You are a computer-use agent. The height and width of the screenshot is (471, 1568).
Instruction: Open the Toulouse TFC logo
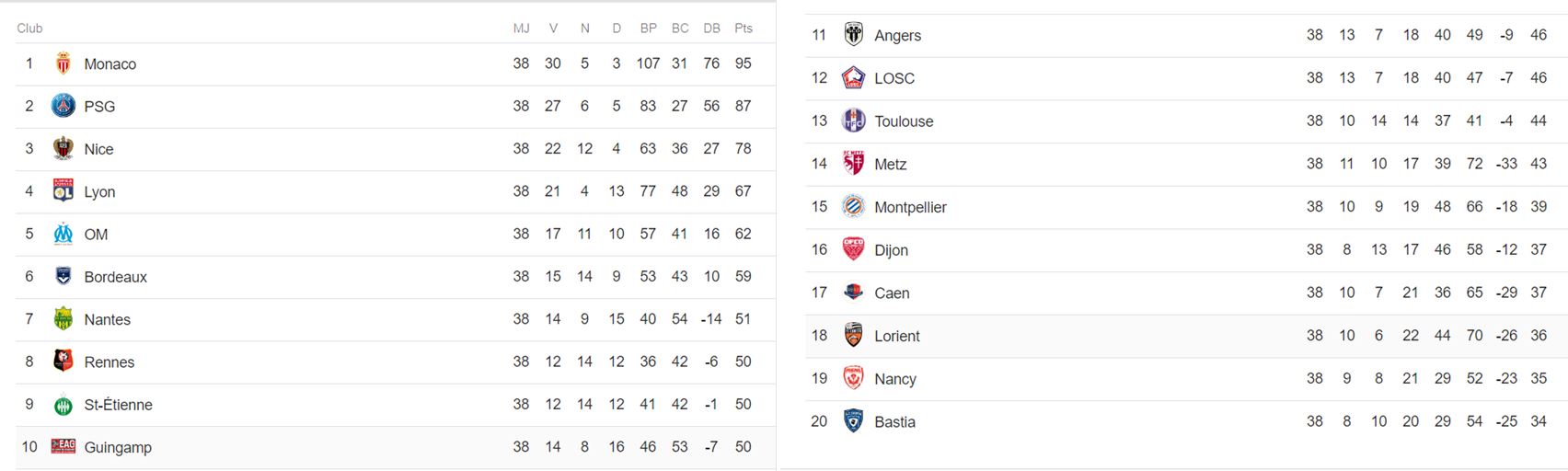[853, 121]
